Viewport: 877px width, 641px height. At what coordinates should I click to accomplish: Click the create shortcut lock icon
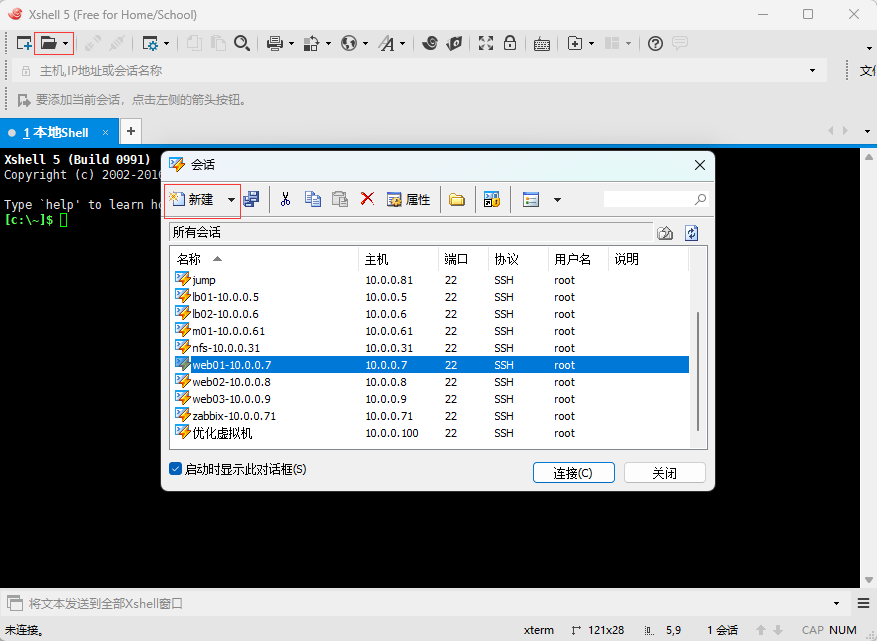(x=492, y=200)
